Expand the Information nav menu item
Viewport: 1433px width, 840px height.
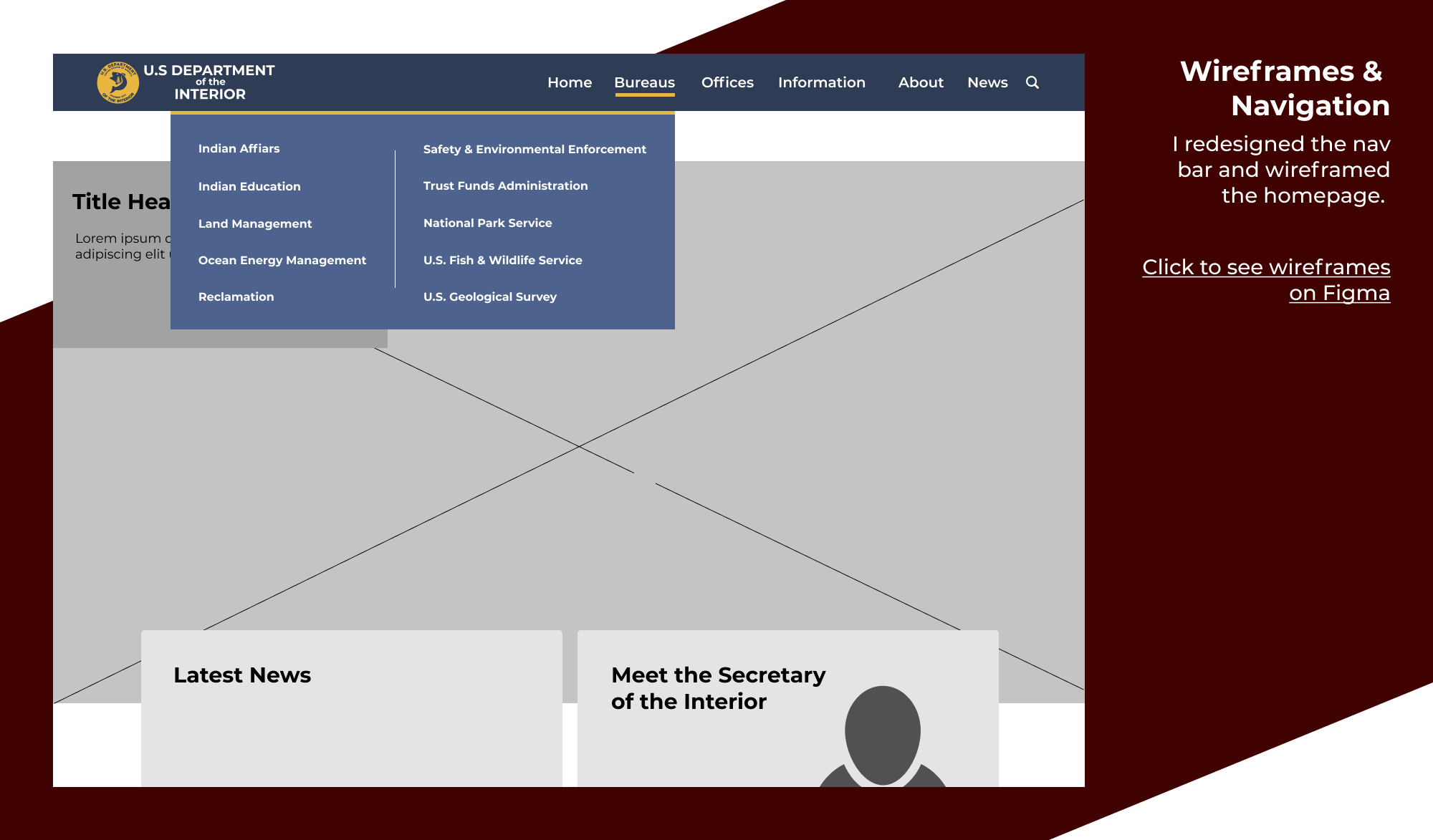(822, 82)
